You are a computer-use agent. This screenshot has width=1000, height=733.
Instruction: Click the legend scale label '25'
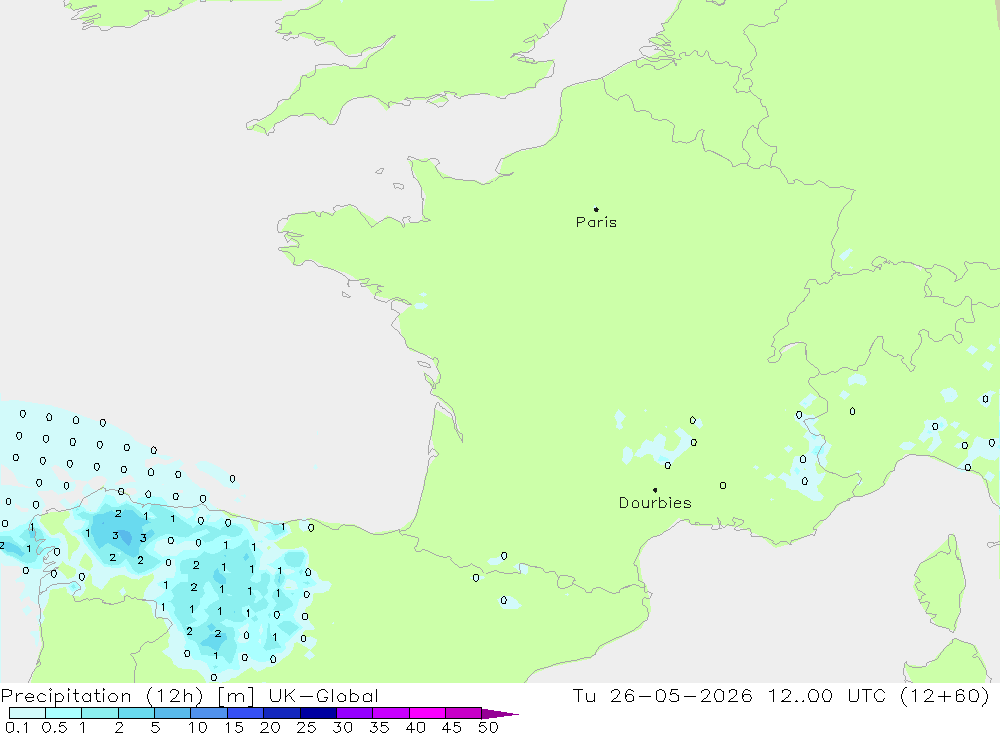click(307, 727)
